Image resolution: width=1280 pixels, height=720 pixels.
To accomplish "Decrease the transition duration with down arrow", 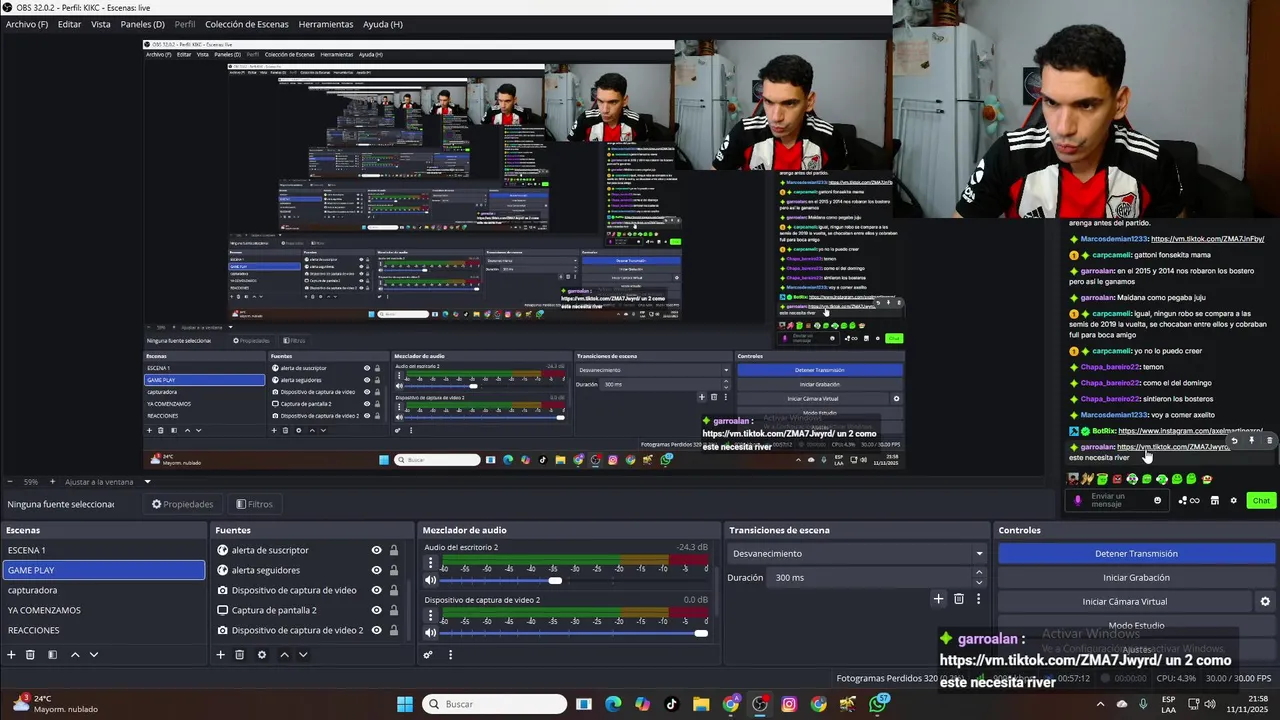I will [979, 582].
